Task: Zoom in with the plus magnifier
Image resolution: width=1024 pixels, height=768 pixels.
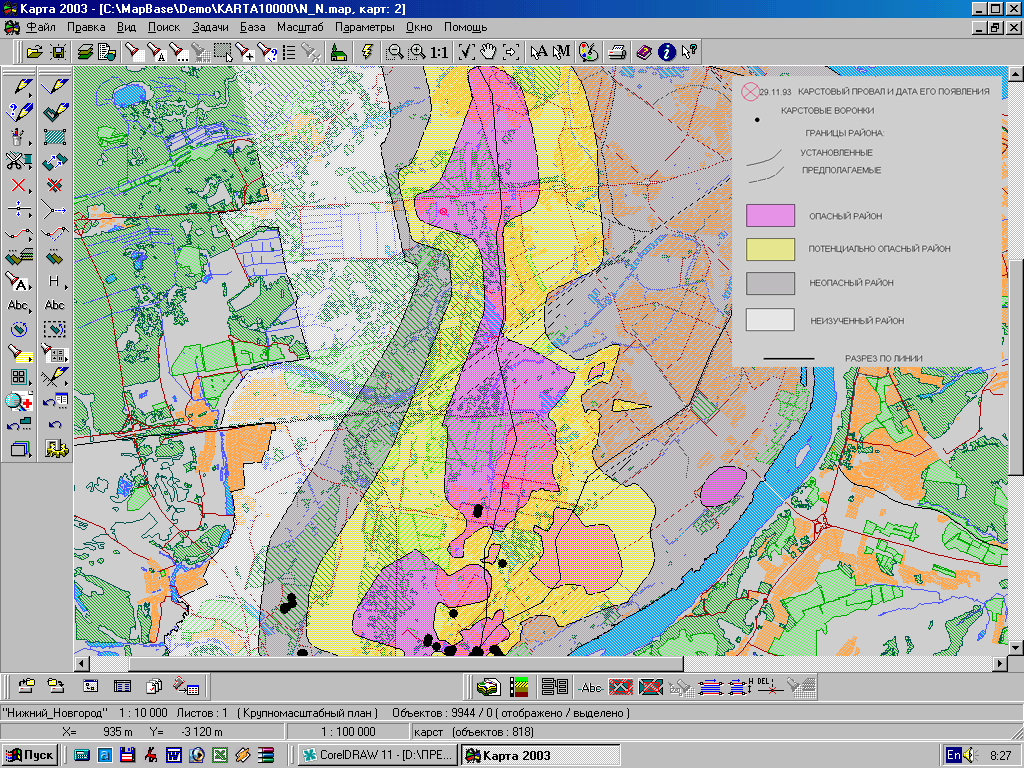Action: click(417, 51)
